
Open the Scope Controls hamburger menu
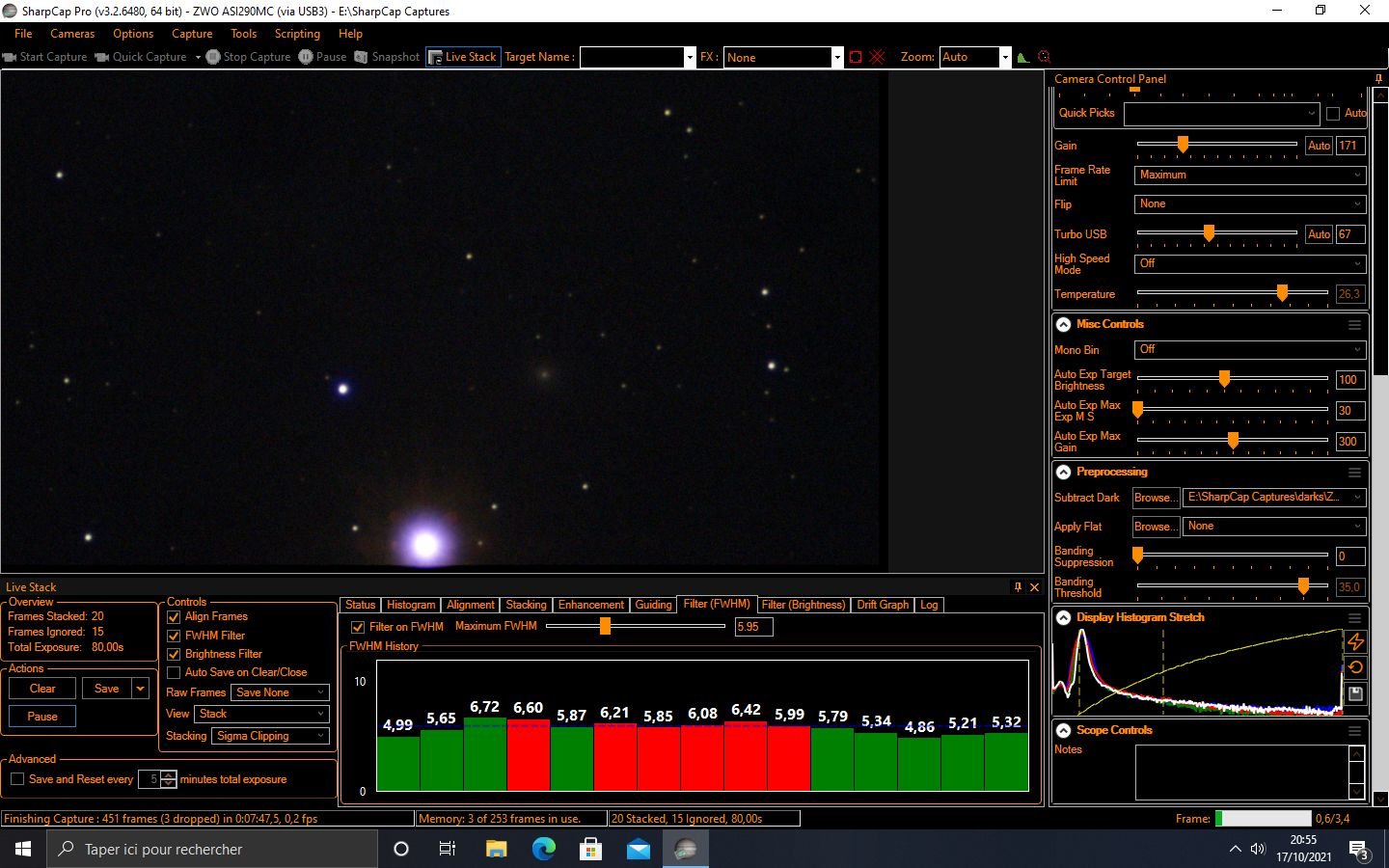pos(1354,731)
